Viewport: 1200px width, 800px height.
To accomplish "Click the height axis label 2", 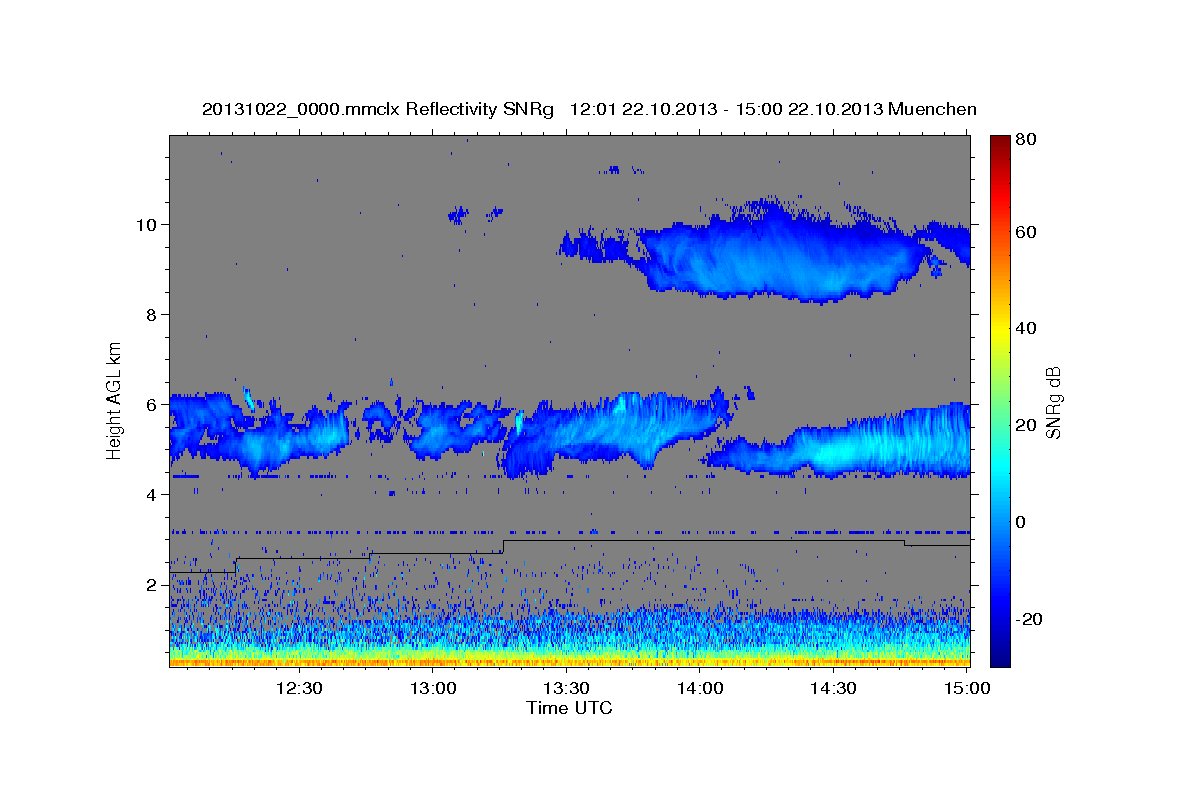I will pyautogui.click(x=153, y=584).
